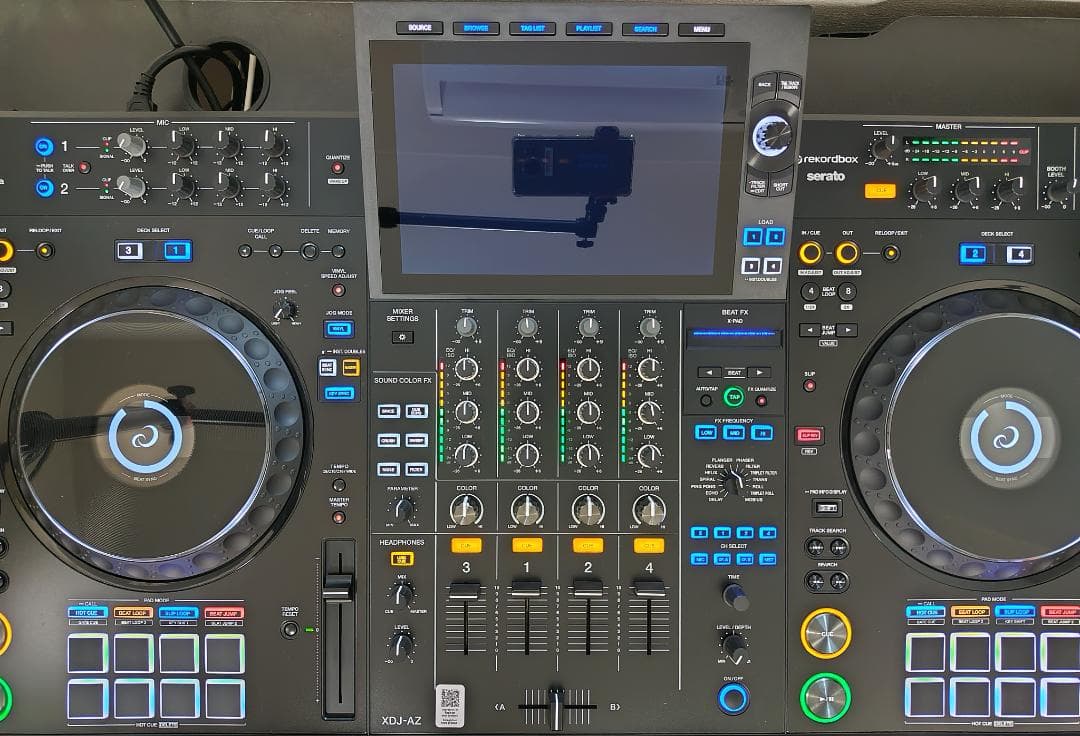The width and height of the screenshot is (1080, 736).
Task: Switch to the PLAYLIST view above the screen
Action: pyautogui.click(x=589, y=28)
